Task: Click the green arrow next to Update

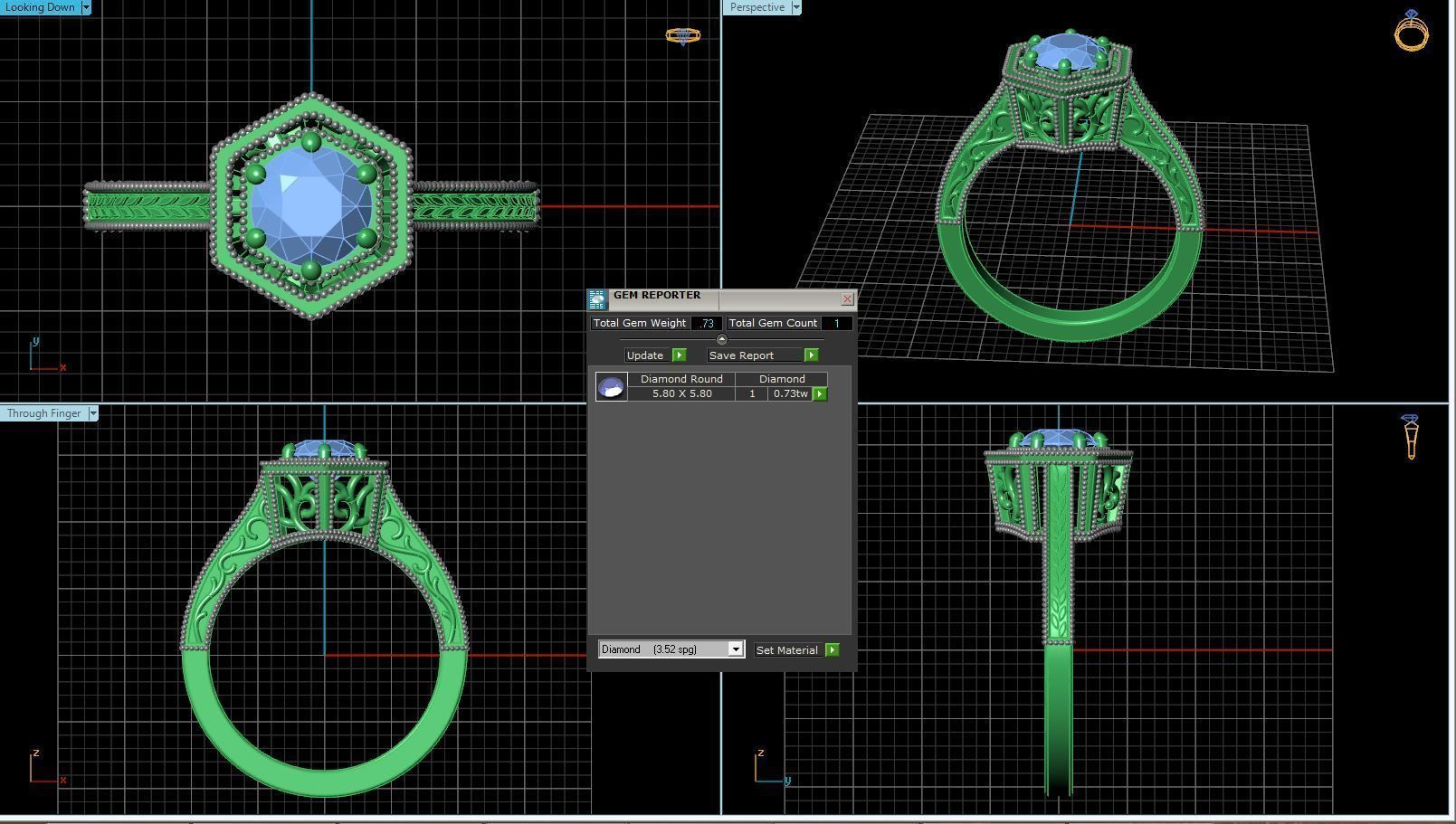Action: 679,355
